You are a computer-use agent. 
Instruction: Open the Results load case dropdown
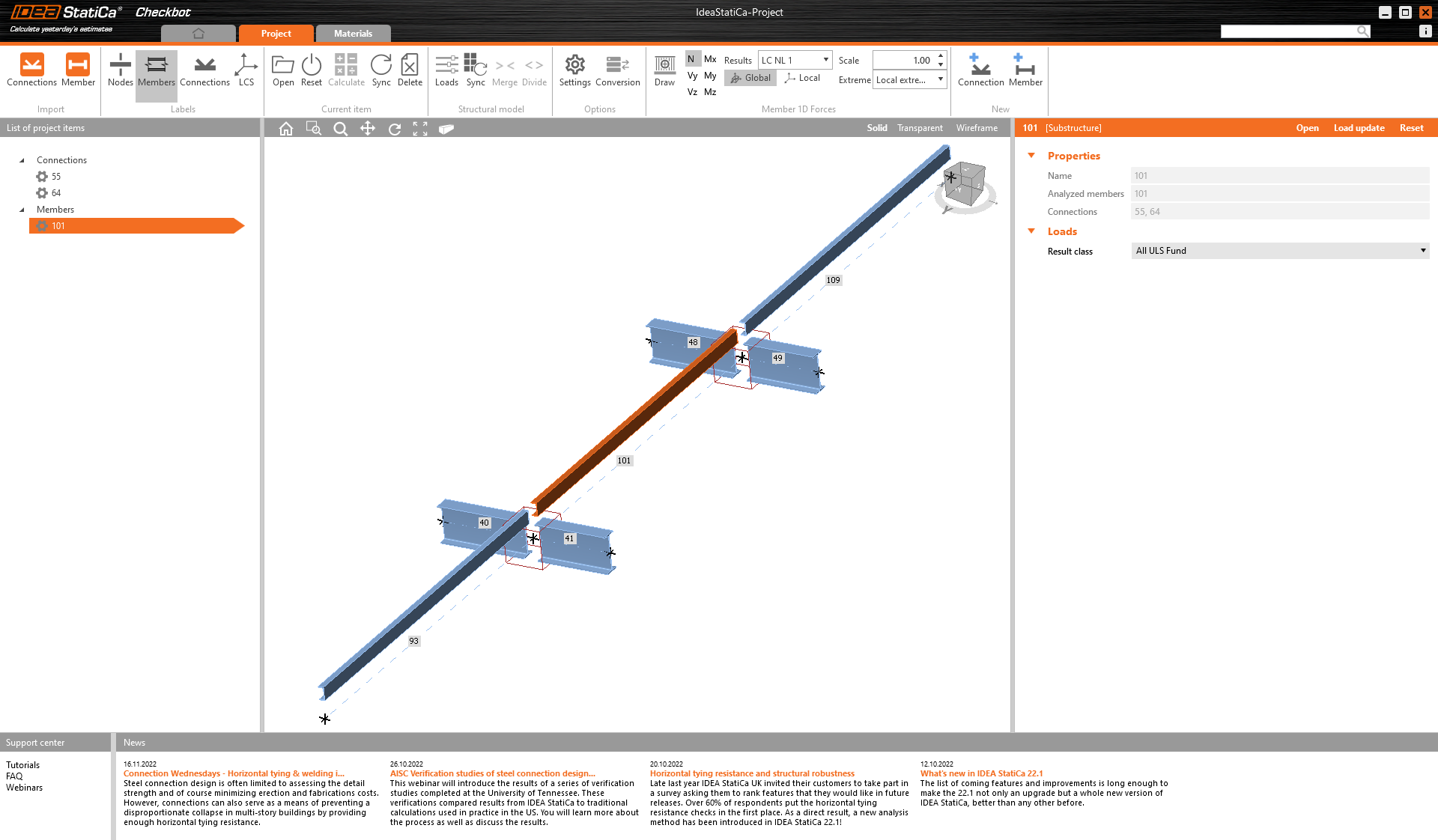pos(795,60)
